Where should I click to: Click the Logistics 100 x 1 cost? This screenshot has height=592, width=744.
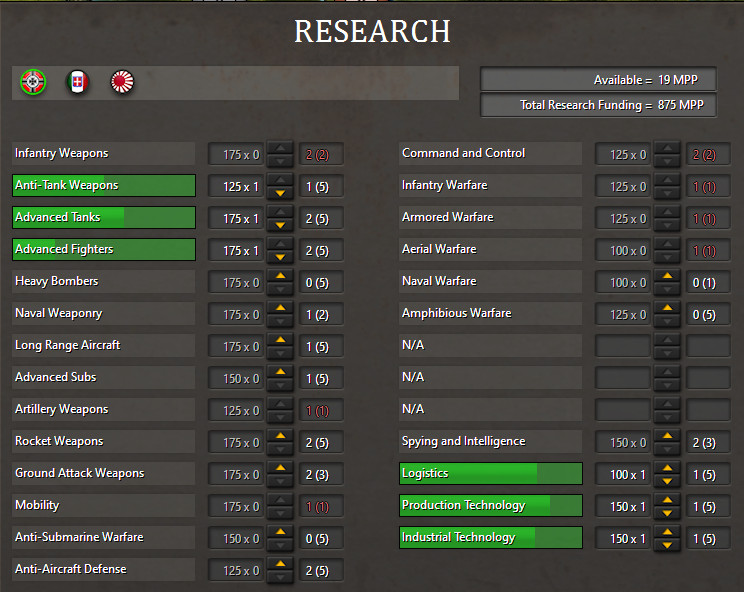click(x=623, y=474)
